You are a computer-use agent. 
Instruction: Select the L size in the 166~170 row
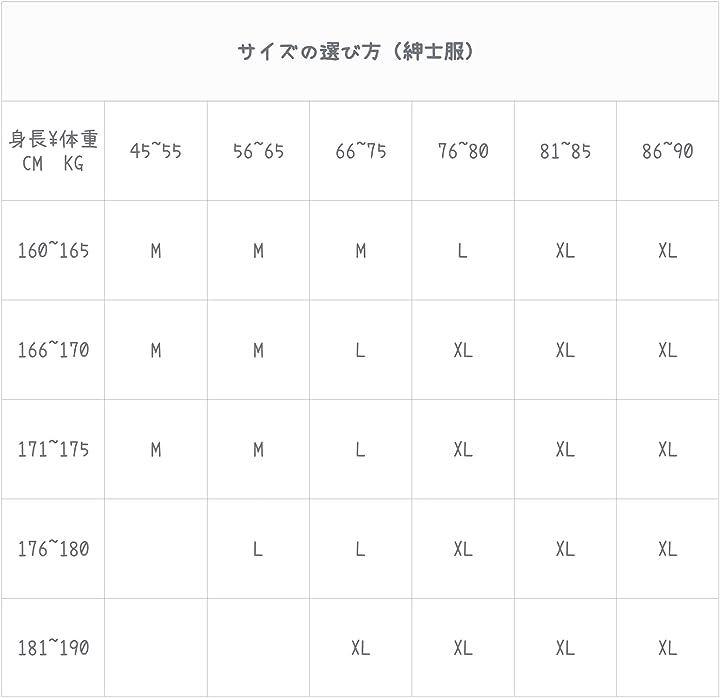pyautogui.click(x=360, y=350)
